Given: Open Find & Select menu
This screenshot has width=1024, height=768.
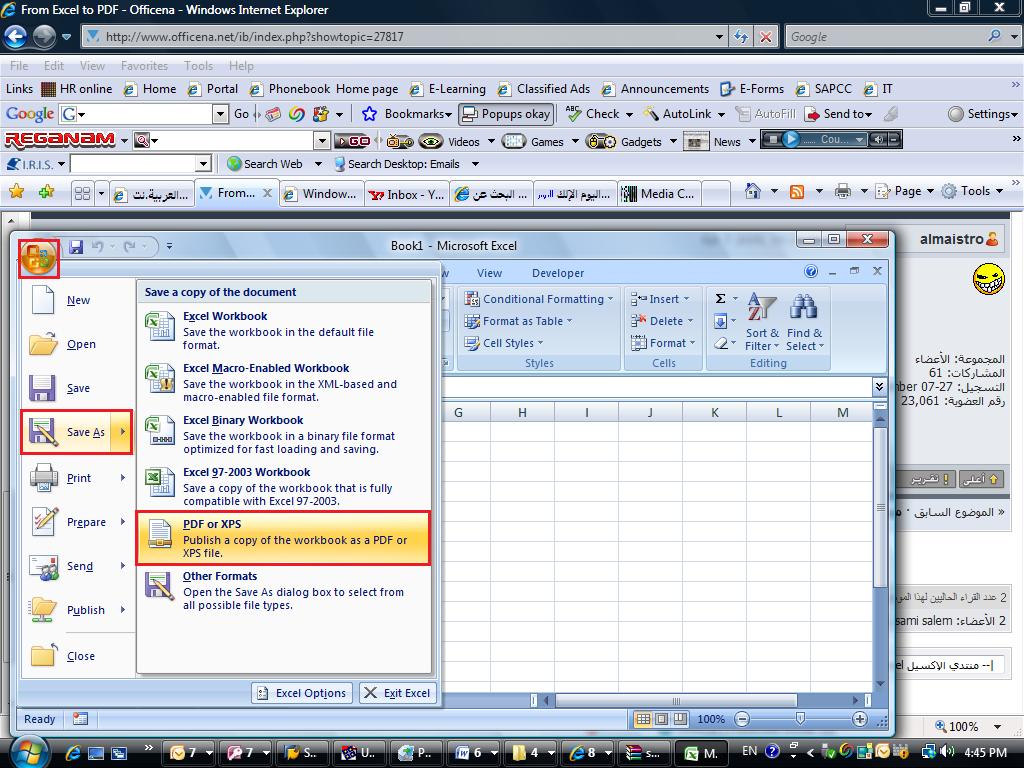Looking at the screenshot, I should point(805,322).
